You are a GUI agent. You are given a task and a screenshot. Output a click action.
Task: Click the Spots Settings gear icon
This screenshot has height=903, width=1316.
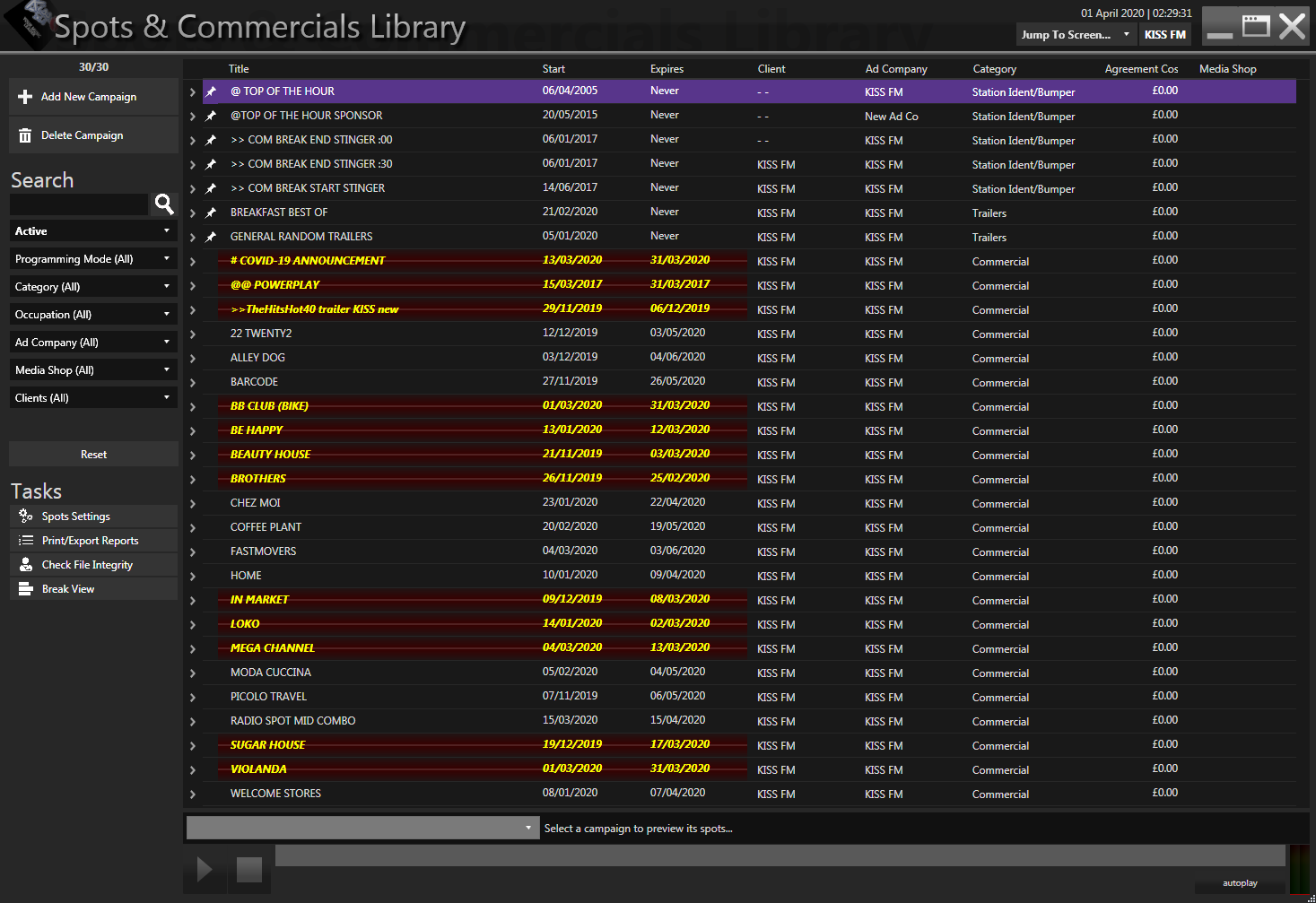pyautogui.click(x=25, y=516)
